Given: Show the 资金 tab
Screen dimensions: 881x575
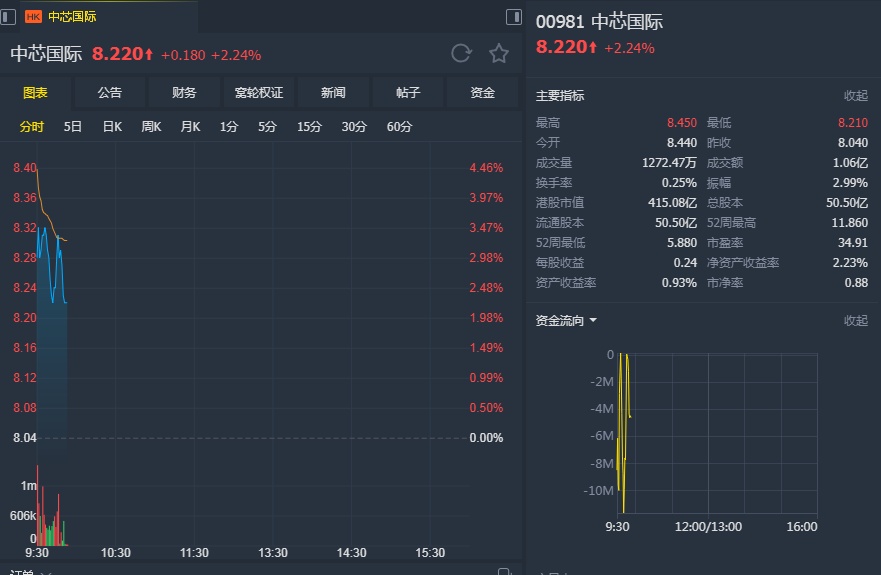Looking at the screenshot, I should pos(483,93).
